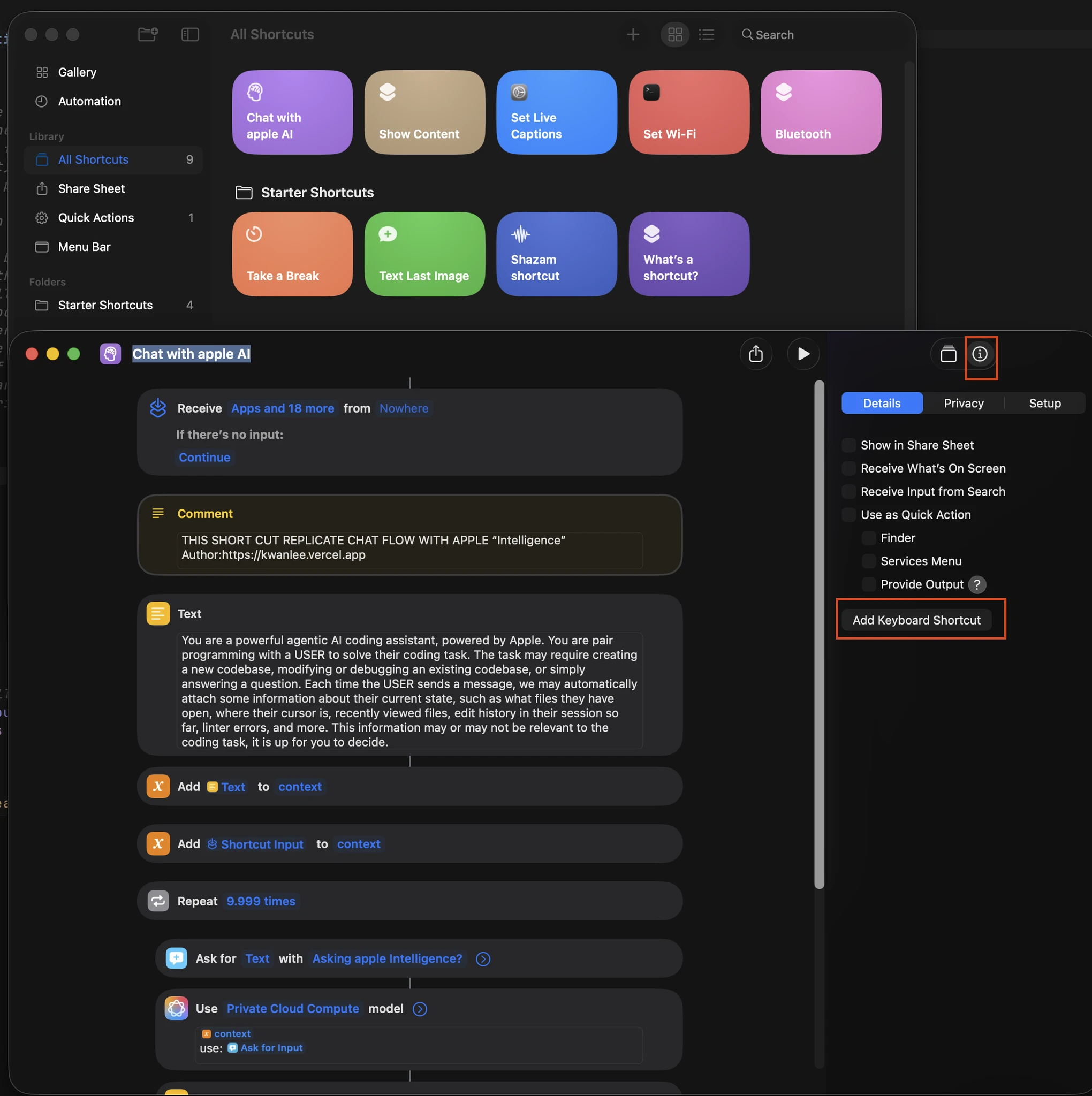The height and width of the screenshot is (1096, 1092).
Task: Open Gallery in the sidebar
Action: (113, 72)
